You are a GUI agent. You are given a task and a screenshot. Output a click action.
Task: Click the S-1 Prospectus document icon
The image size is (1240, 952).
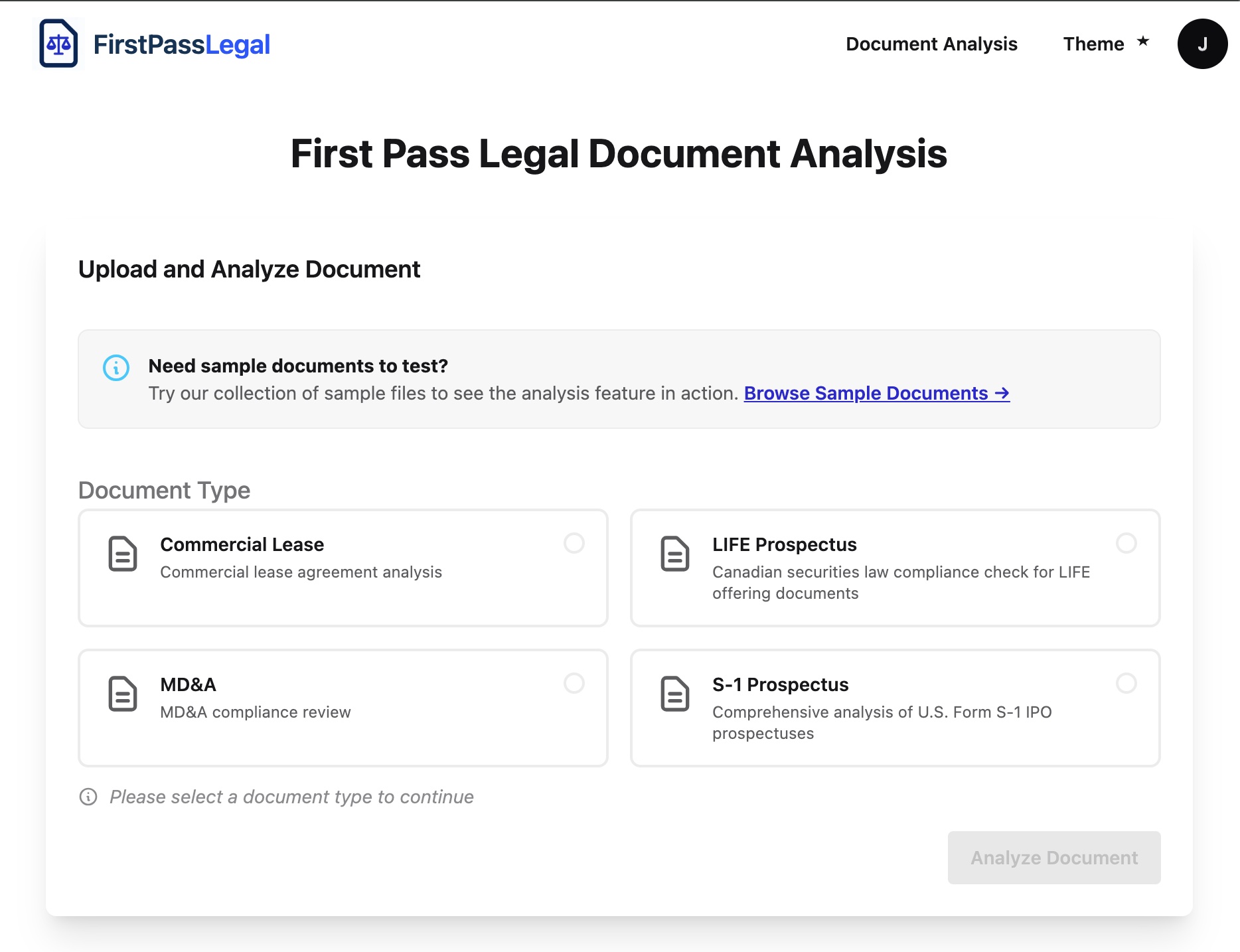(x=674, y=694)
